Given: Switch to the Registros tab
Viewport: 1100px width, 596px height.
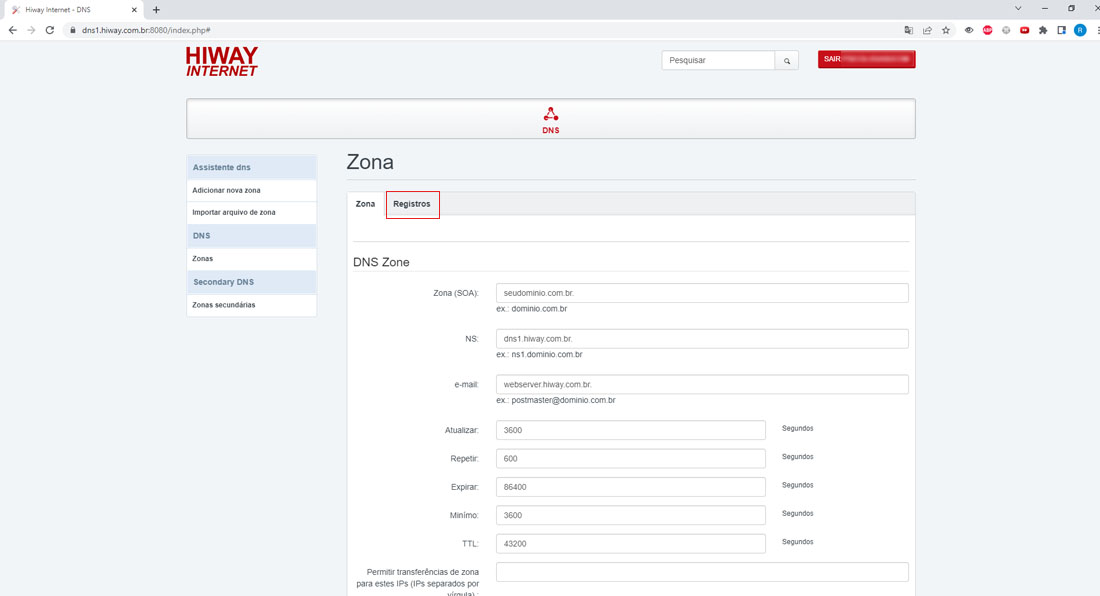Looking at the screenshot, I should click(x=412, y=204).
